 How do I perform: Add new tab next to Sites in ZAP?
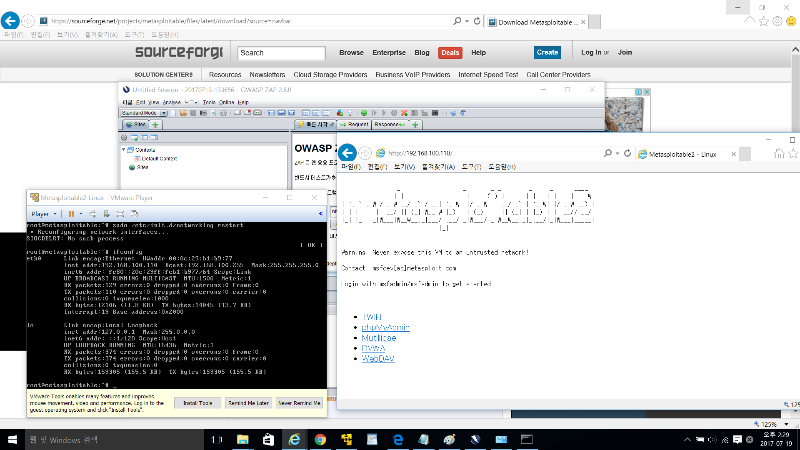(155, 124)
